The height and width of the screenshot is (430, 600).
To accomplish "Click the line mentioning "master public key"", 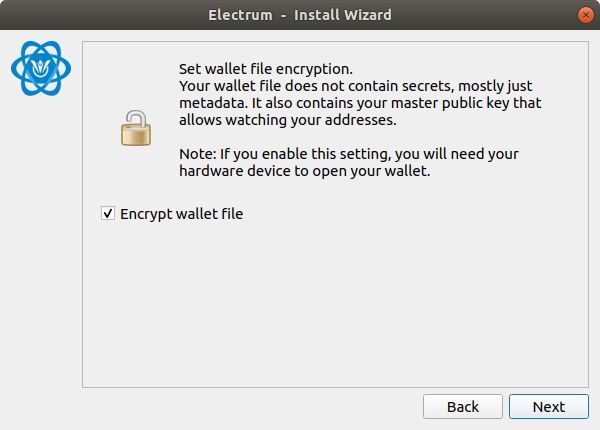I will coord(360,103).
